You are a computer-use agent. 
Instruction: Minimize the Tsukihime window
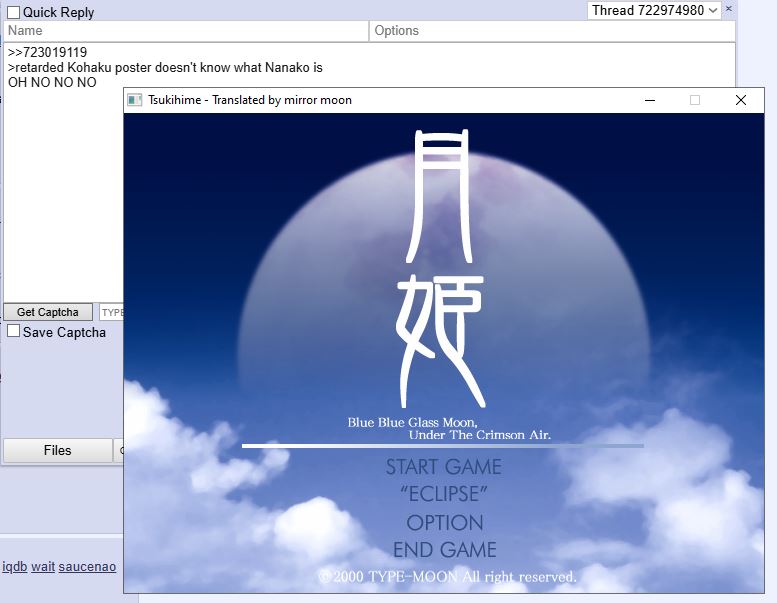coord(650,100)
